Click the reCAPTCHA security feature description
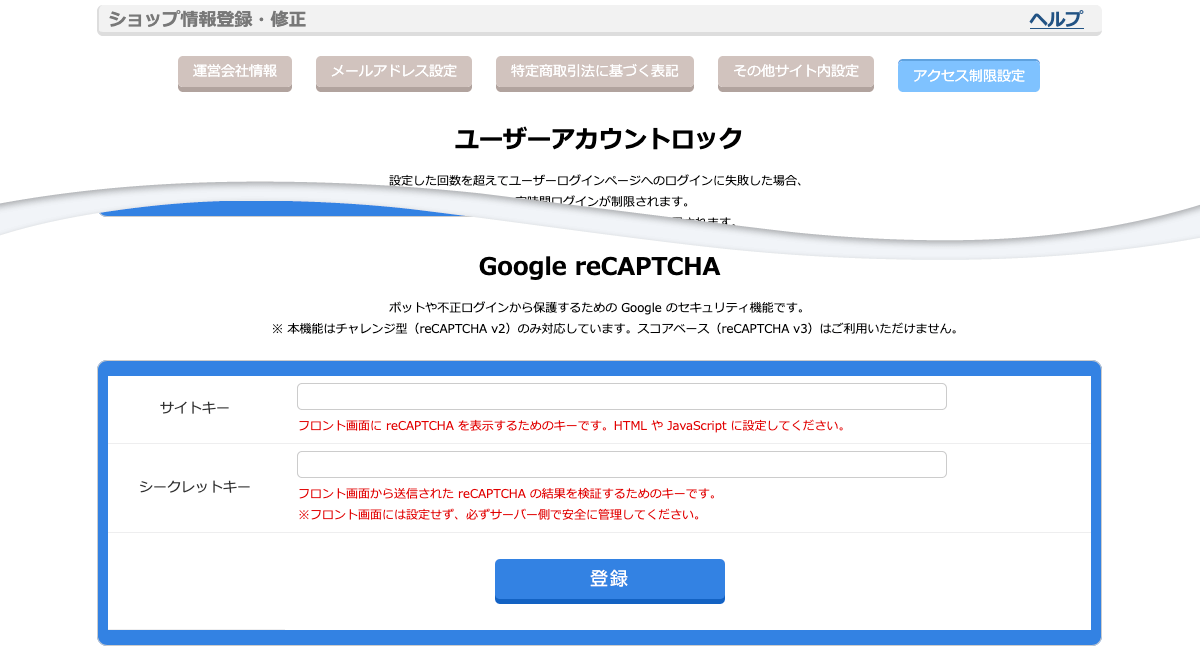1200x660 pixels. [x=597, y=307]
